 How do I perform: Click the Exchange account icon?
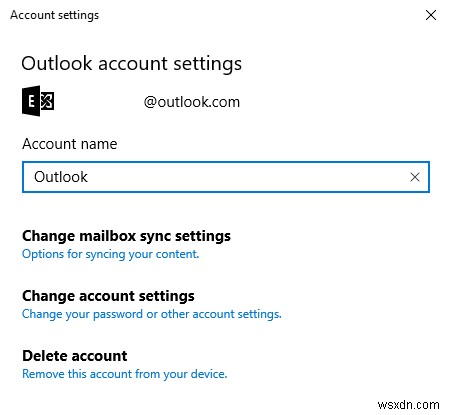38,101
